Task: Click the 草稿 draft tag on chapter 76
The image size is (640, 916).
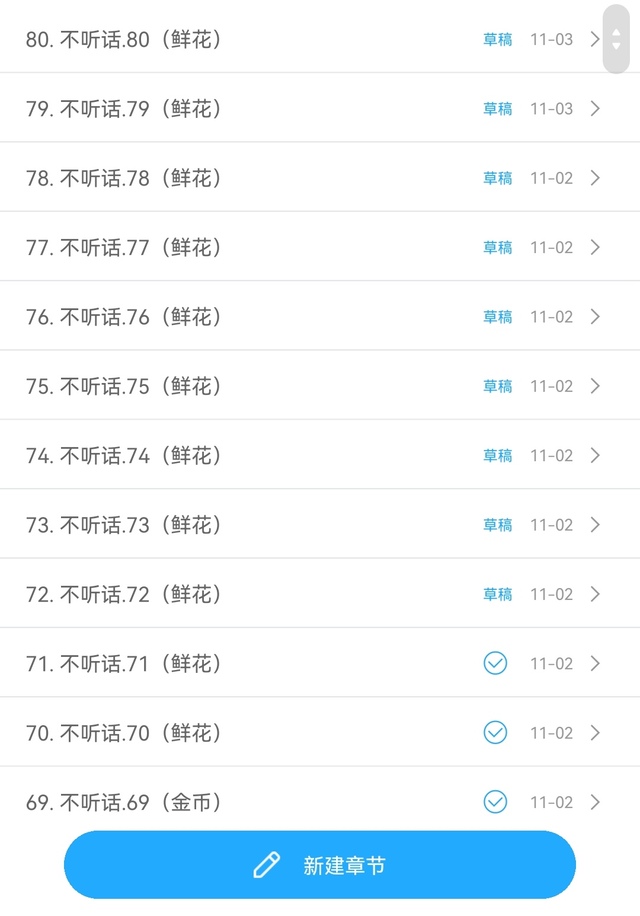Action: 498,317
